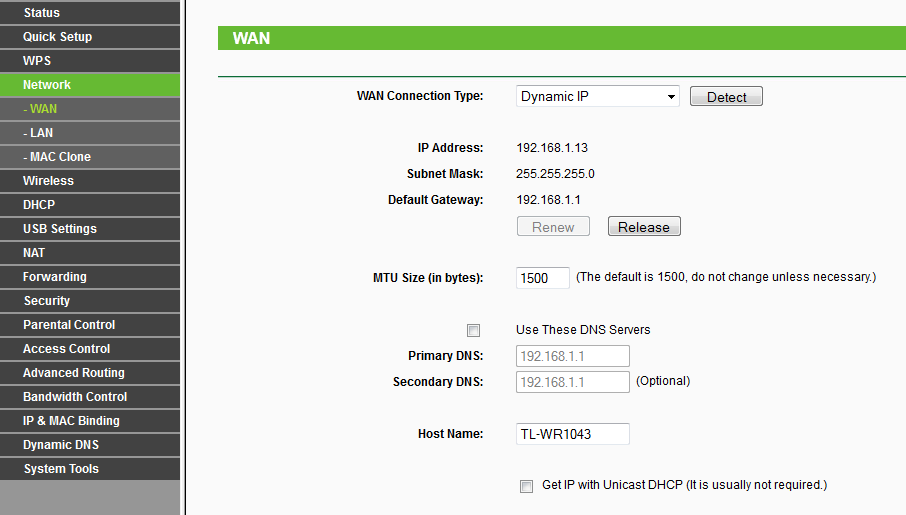Open System Tools menu
The image size is (906, 515).
pyautogui.click(x=90, y=469)
